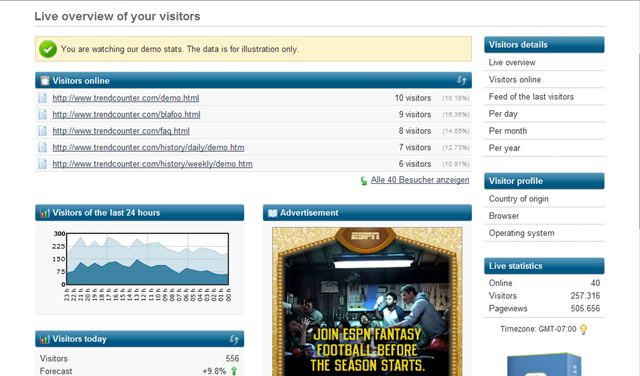The height and width of the screenshot is (376, 640).
Task: Click the page icon beside faq.html link
Action: [42, 131]
